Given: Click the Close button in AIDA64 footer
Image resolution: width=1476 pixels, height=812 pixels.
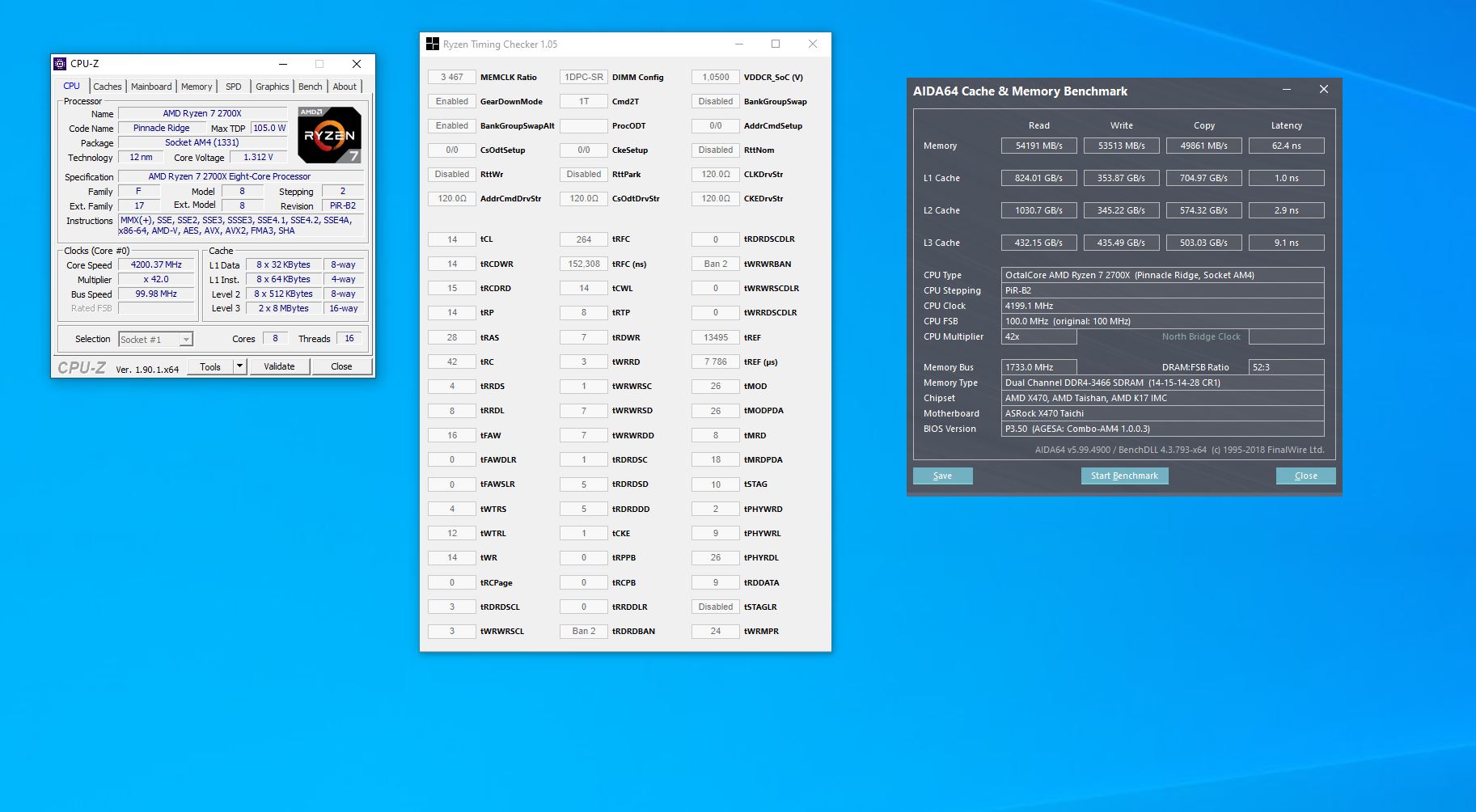Looking at the screenshot, I should (1305, 476).
